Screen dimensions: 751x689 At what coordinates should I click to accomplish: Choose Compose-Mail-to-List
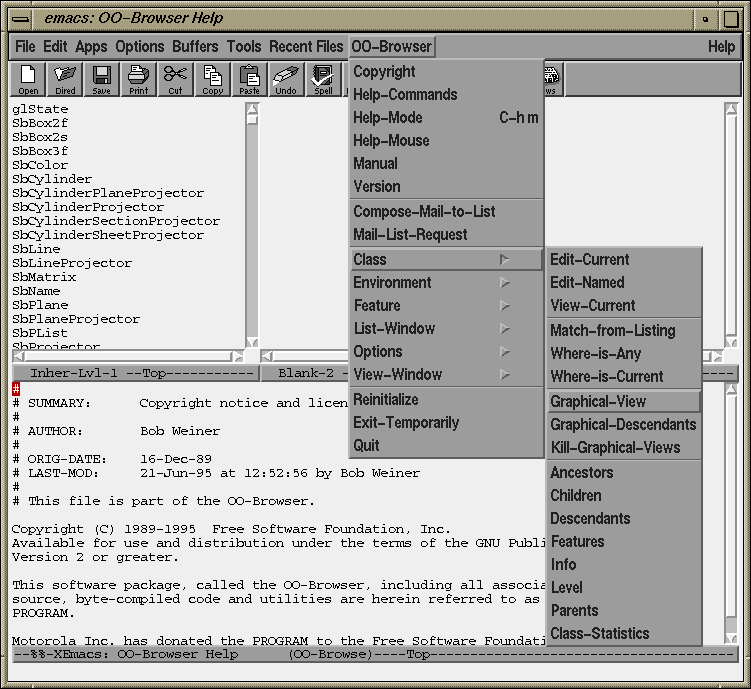coord(447,212)
